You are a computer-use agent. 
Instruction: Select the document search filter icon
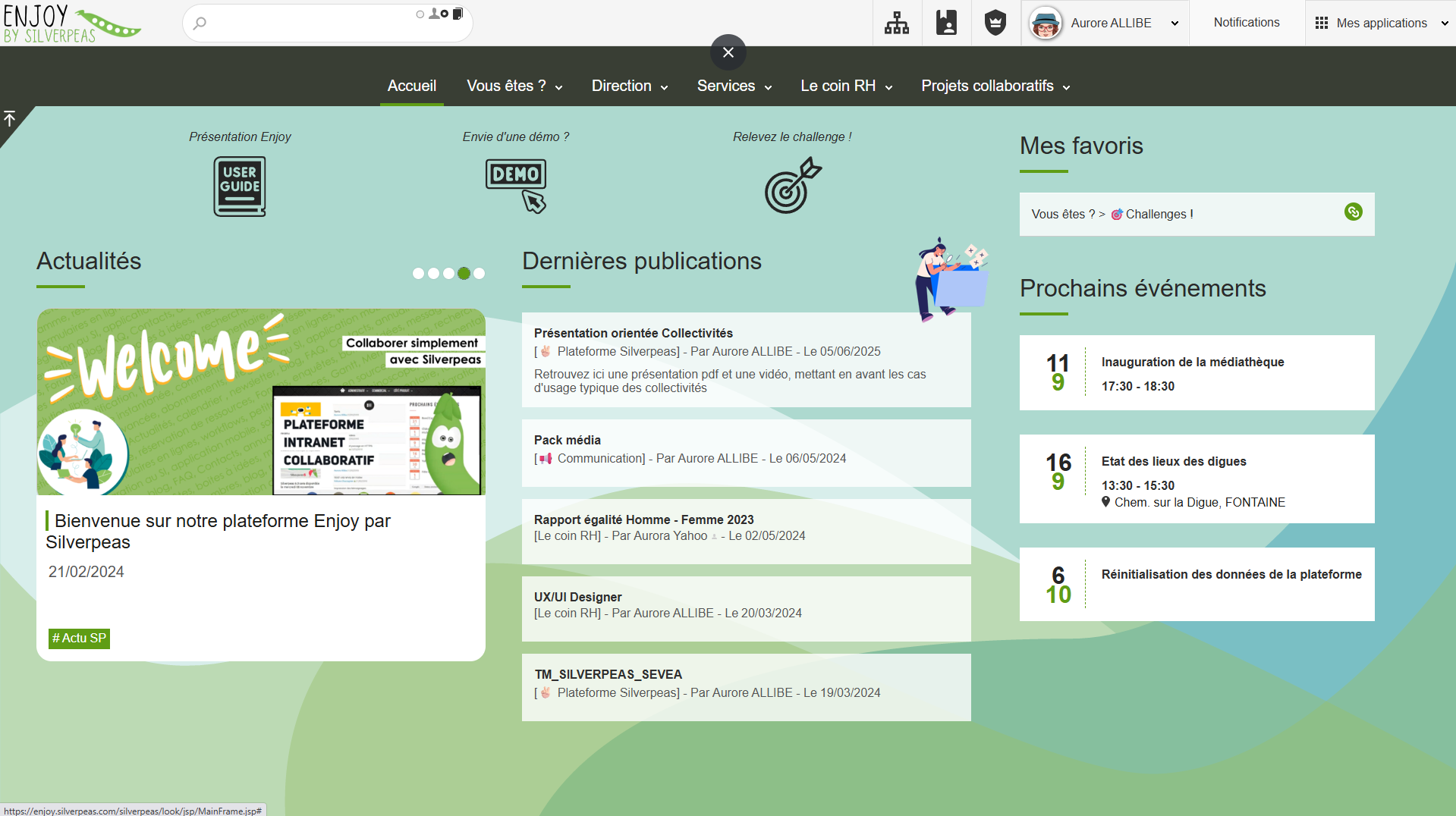pyautogui.click(x=456, y=14)
